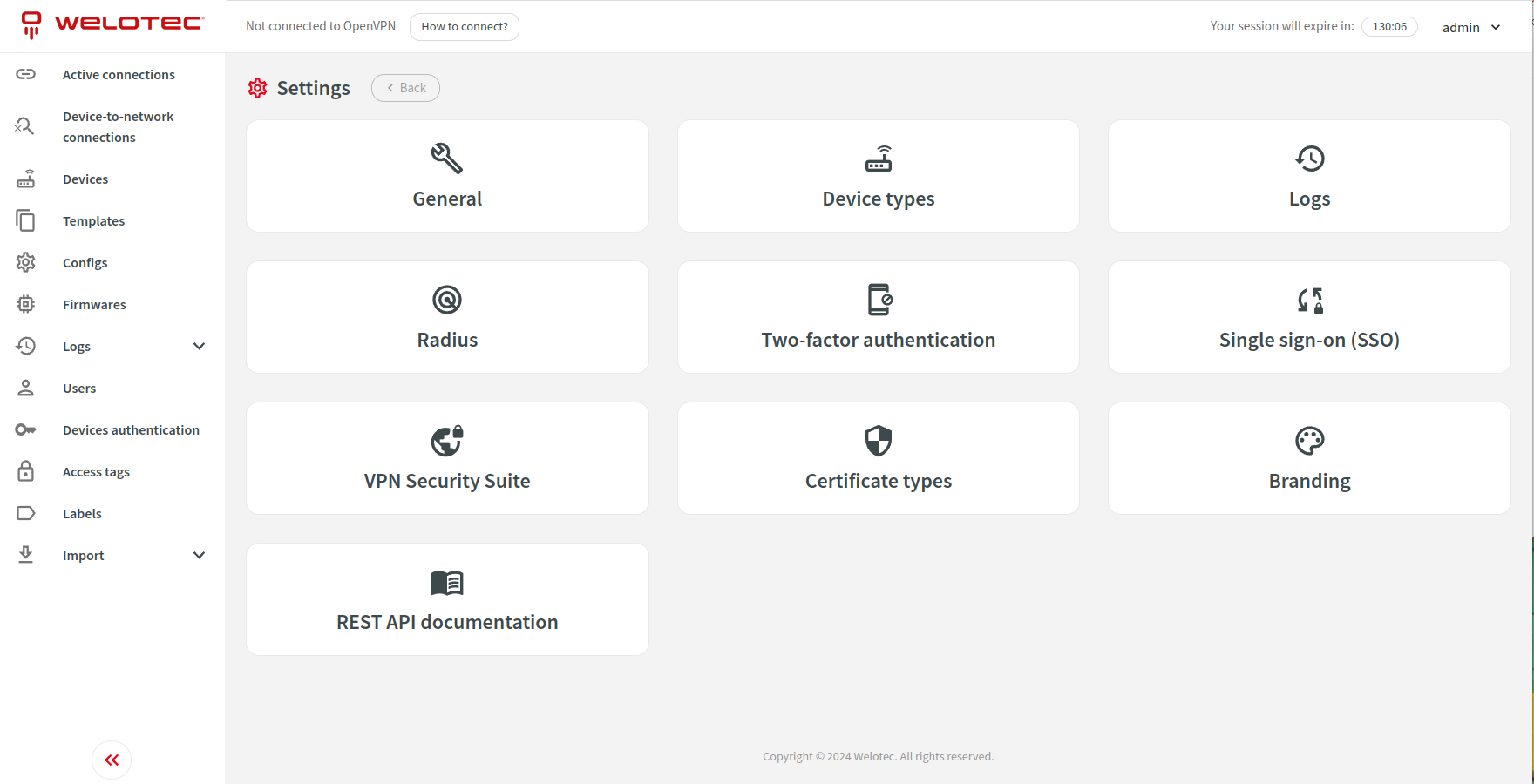This screenshot has width=1534, height=784.
Task: Click the router icon on Device types card
Action: coord(878,159)
